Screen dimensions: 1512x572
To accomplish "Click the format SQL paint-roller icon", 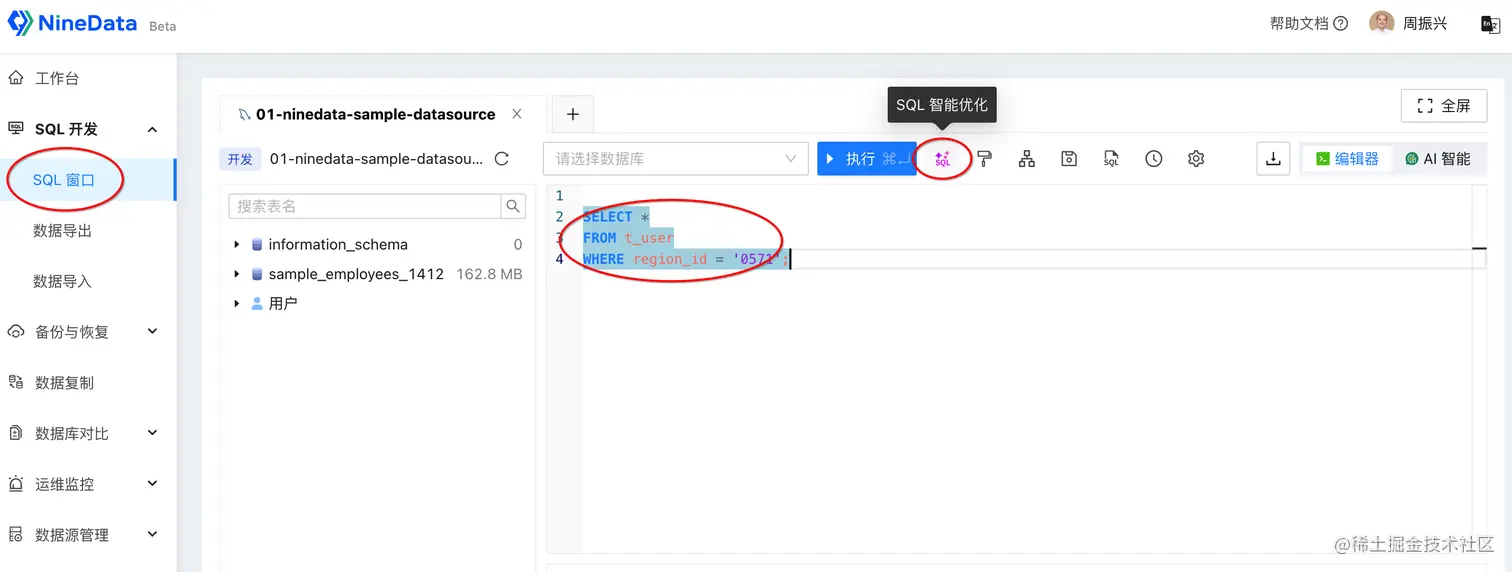I will pos(985,159).
